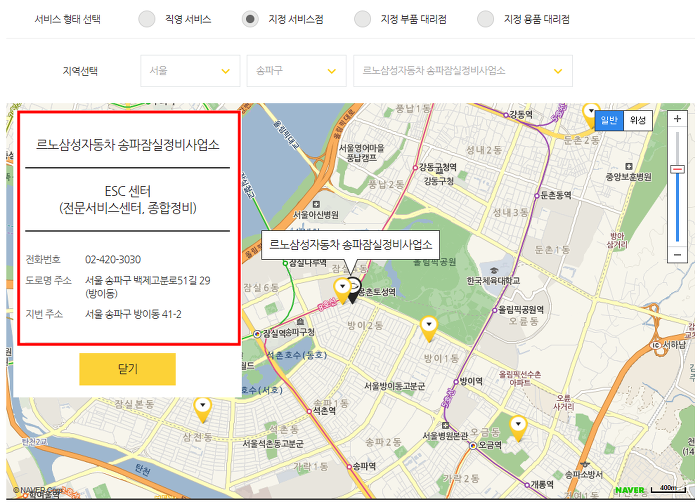This screenshot has width=700, height=502.
Task: Click the phone number 02-420-3030
Action: pos(113,259)
